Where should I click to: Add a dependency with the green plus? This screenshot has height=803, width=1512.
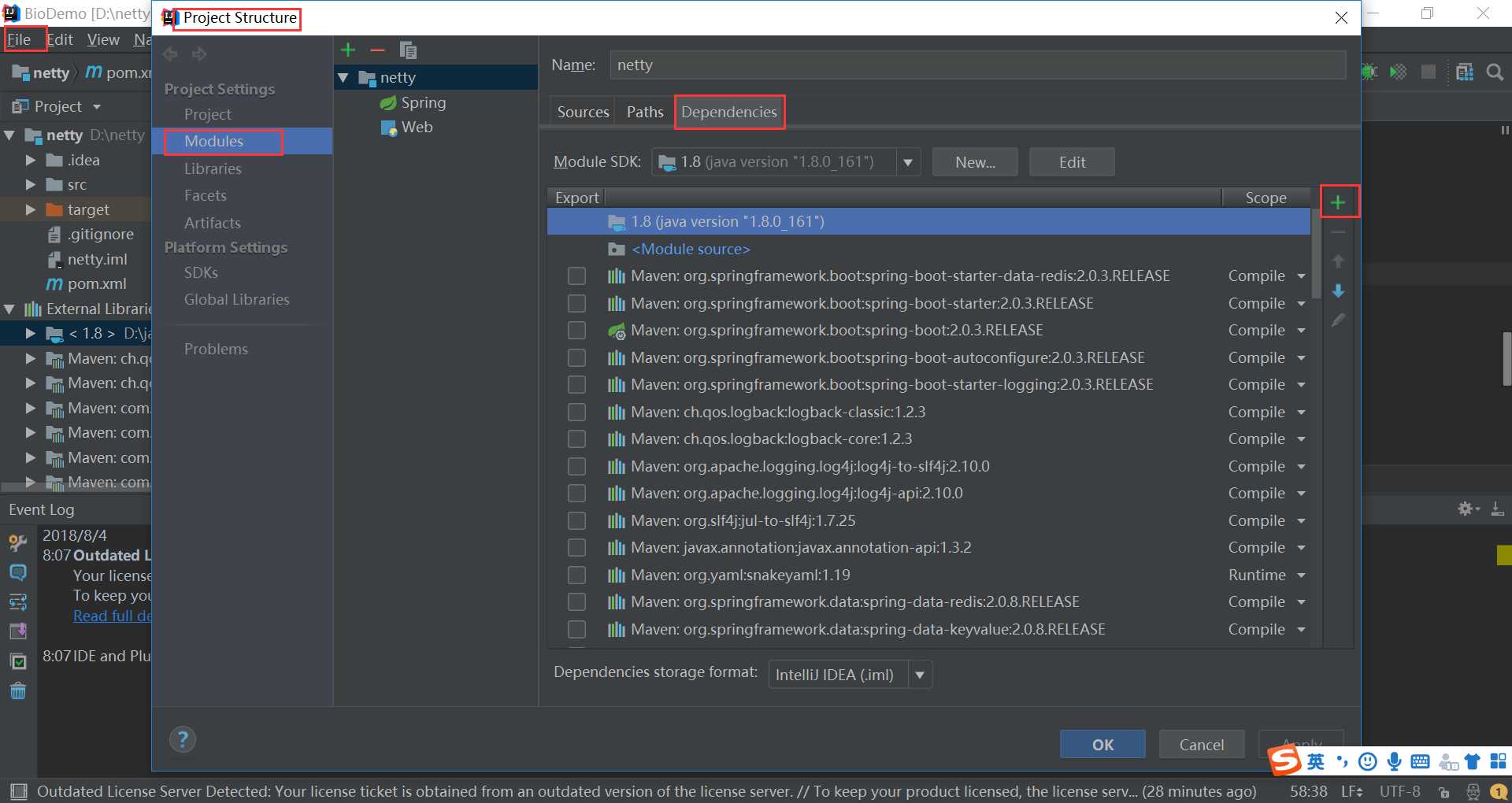1338,202
